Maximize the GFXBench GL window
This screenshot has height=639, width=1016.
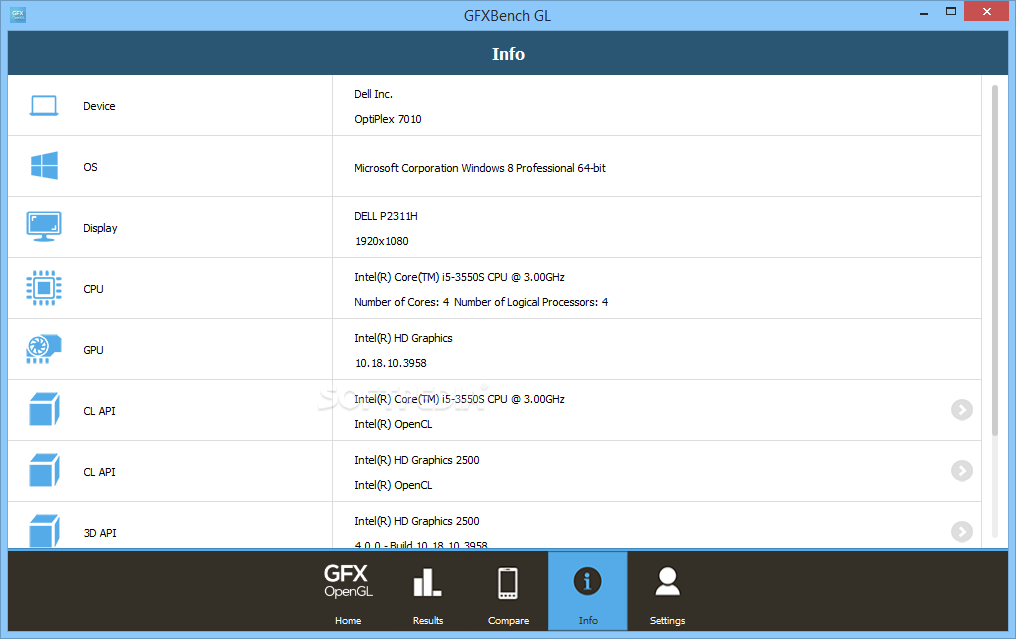951,11
